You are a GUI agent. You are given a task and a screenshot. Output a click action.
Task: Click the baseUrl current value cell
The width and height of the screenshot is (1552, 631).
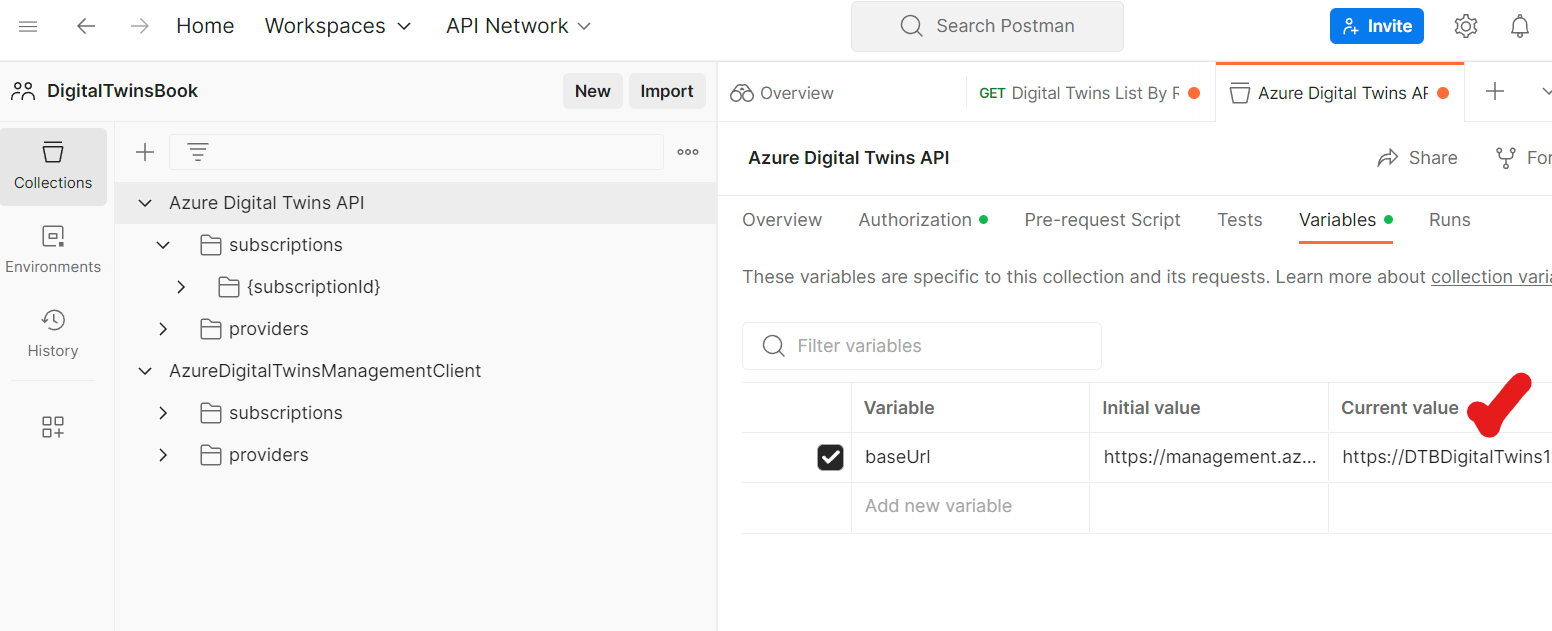coord(1440,458)
